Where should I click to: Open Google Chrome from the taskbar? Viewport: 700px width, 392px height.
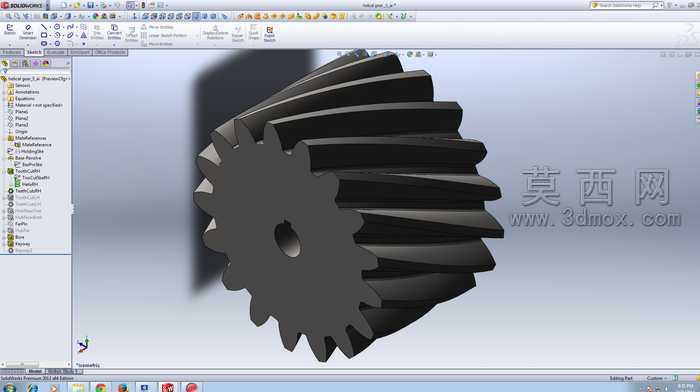101,388
